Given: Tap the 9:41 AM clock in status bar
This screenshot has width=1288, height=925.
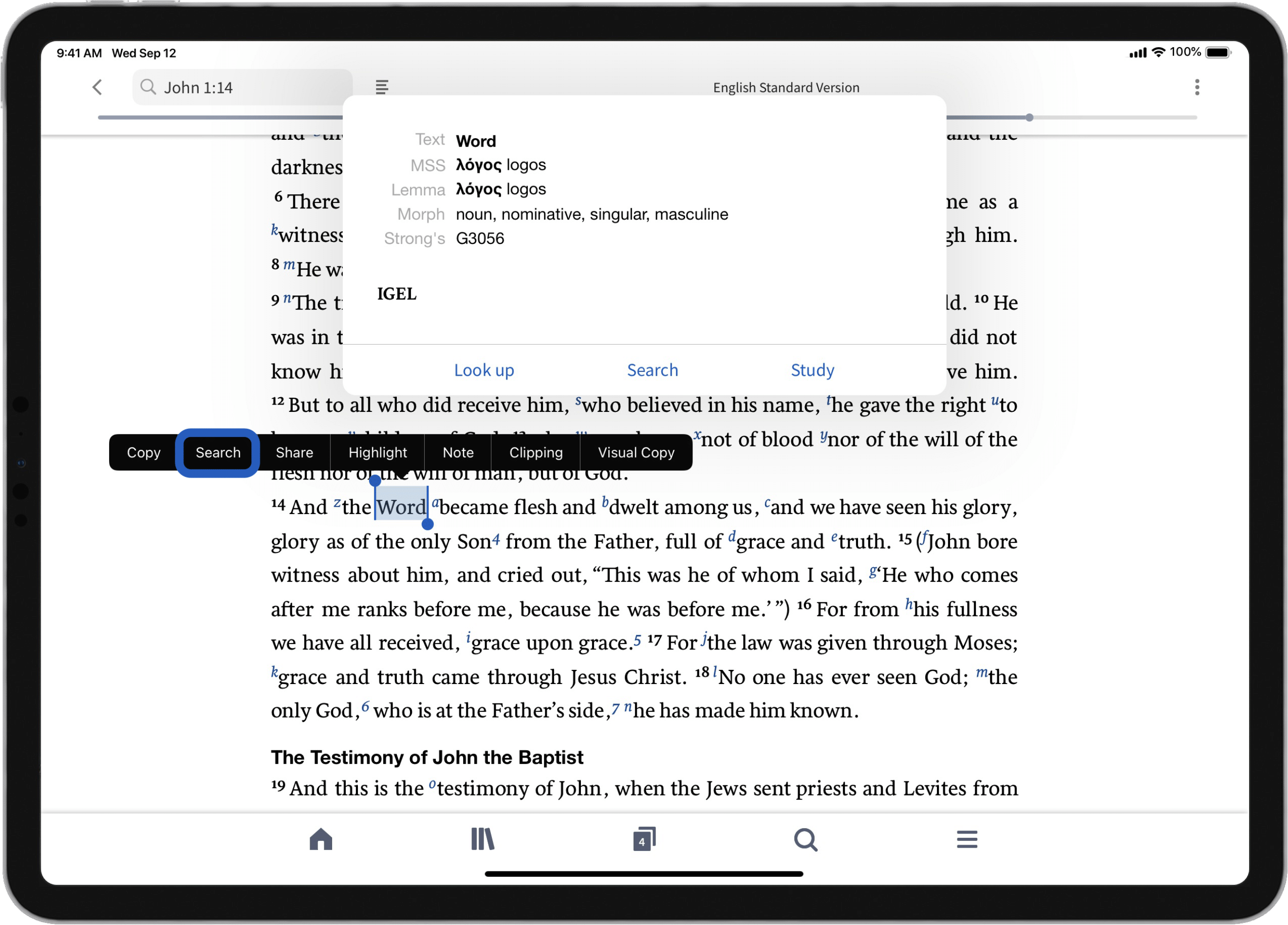Looking at the screenshot, I should point(79,54).
